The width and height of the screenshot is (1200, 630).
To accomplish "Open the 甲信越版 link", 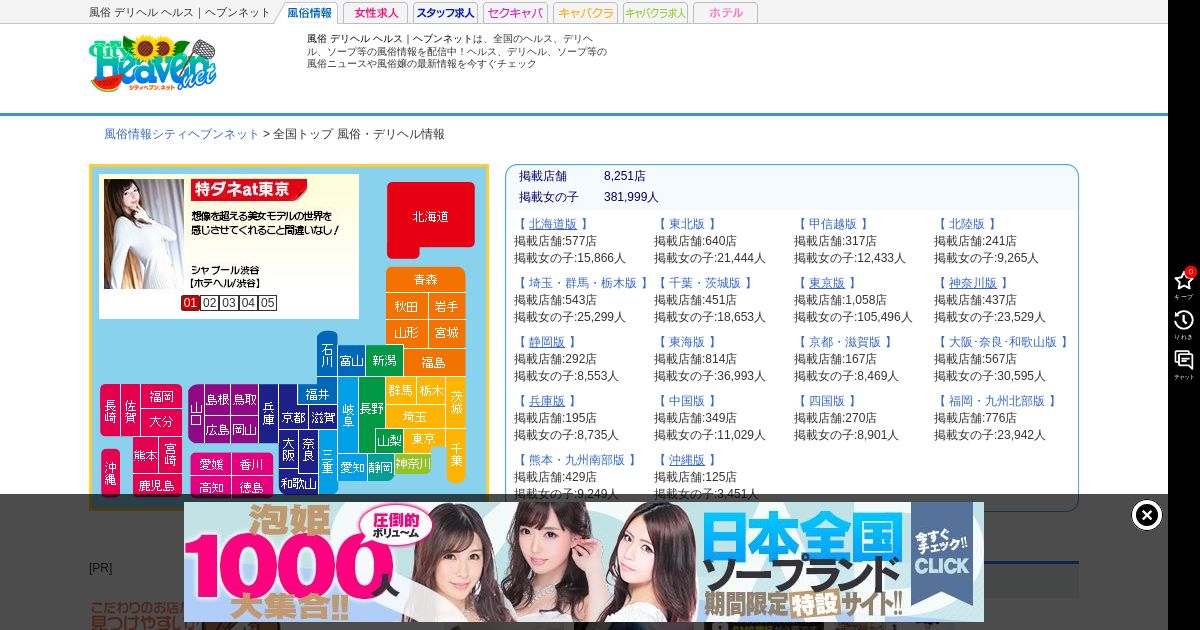I will 833,224.
